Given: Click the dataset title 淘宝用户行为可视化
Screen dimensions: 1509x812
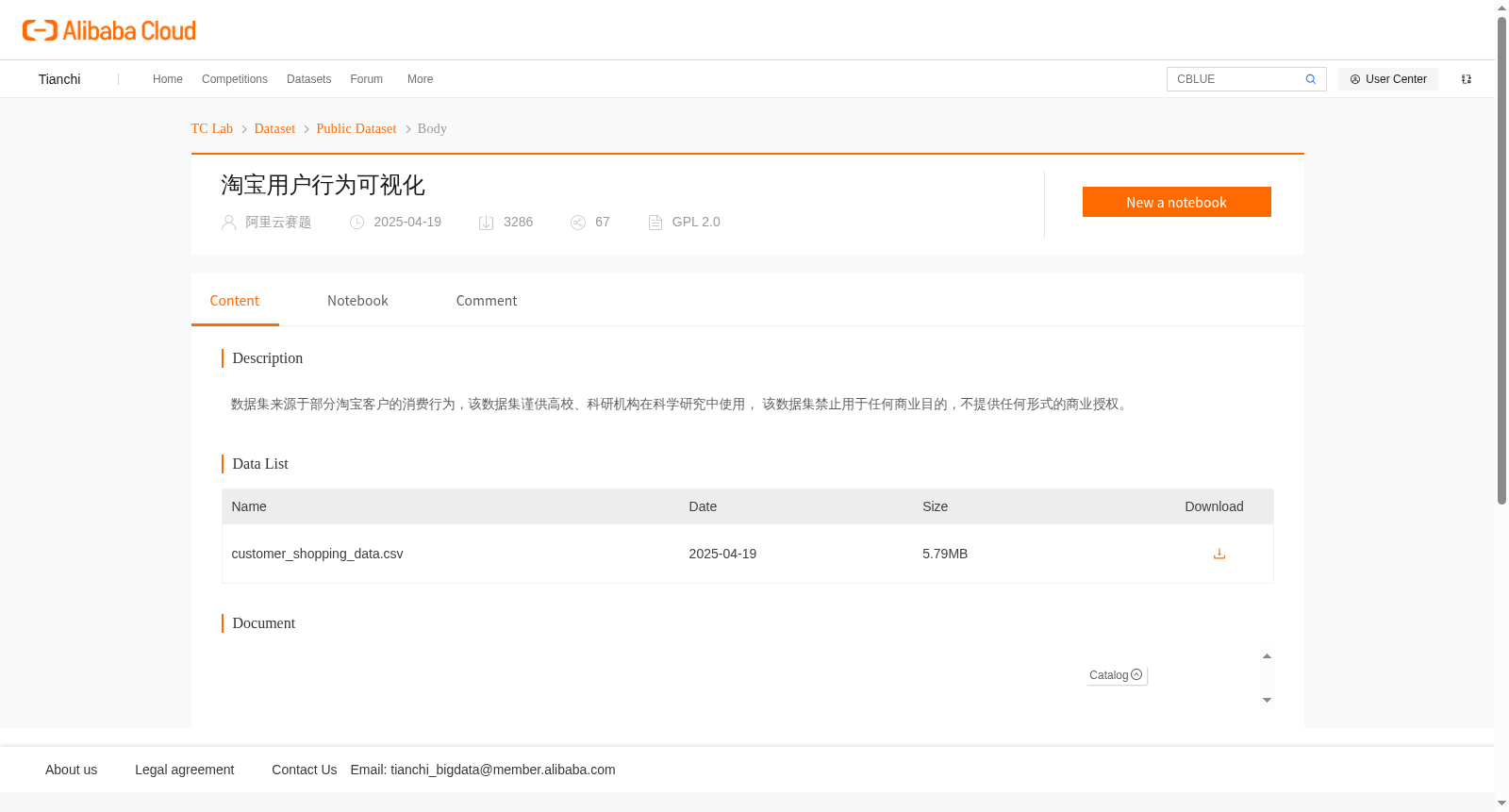Looking at the screenshot, I should coord(323,185).
